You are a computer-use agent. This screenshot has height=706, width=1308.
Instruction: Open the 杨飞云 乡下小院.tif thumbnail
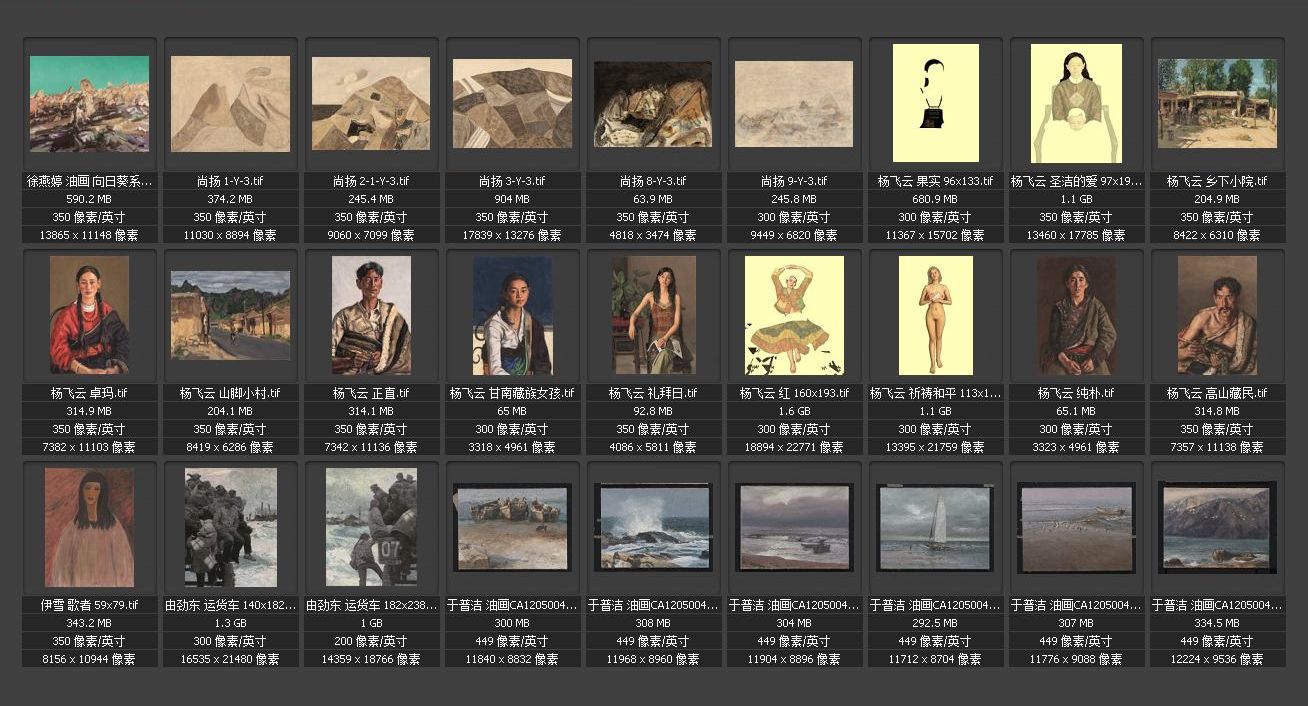click(1217, 103)
